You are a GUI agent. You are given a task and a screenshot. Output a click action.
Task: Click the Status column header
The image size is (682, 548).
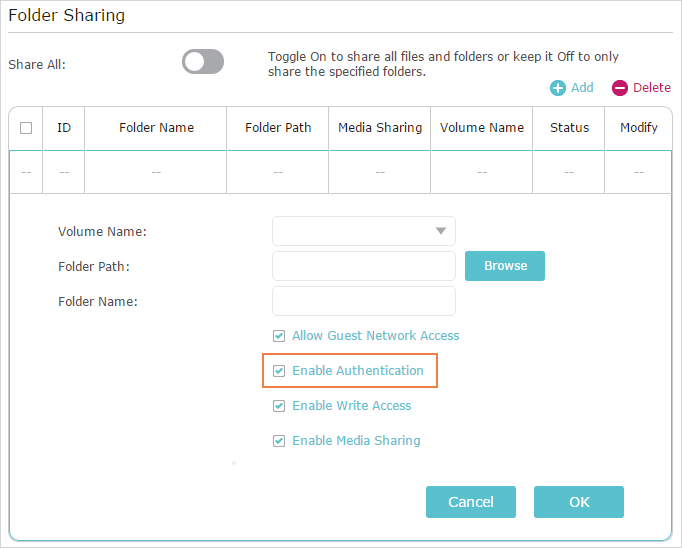click(569, 128)
